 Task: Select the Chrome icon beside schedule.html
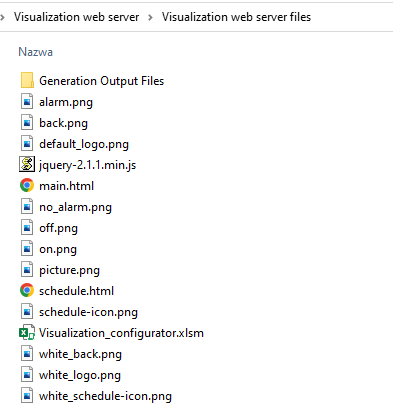27,291
